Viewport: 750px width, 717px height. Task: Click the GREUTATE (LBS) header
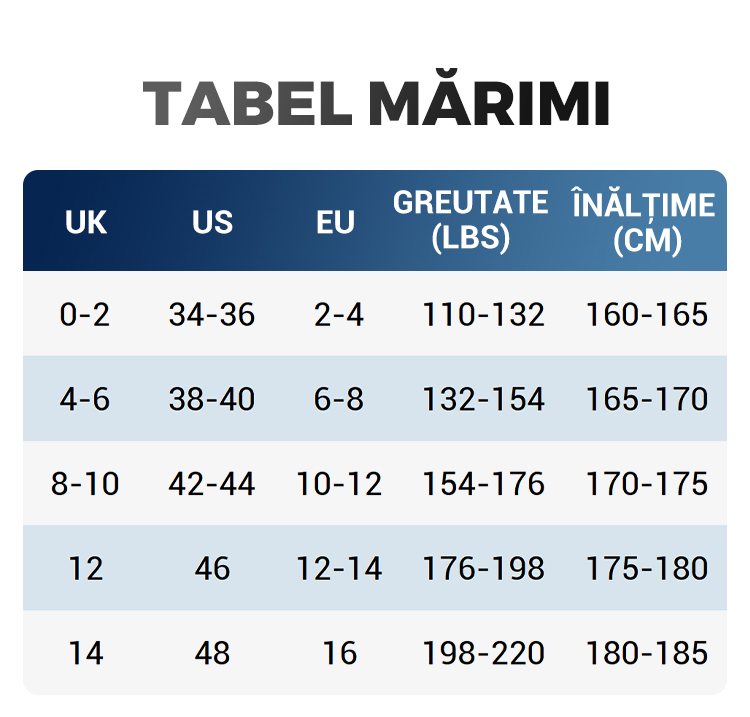[470, 220]
